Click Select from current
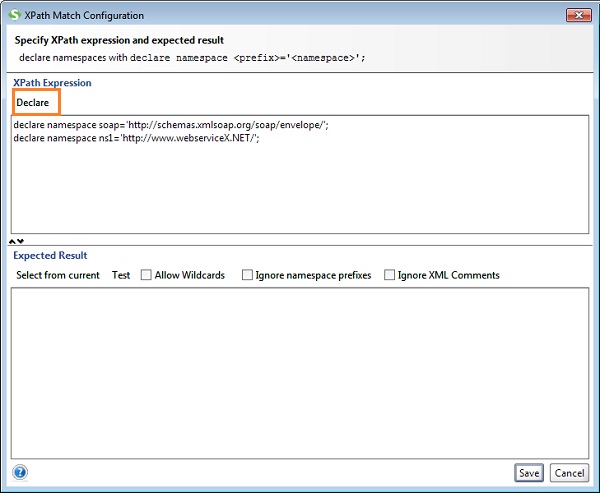Viewport: 600px width, 493px height. pyautogui.click(x=58, y=275)
